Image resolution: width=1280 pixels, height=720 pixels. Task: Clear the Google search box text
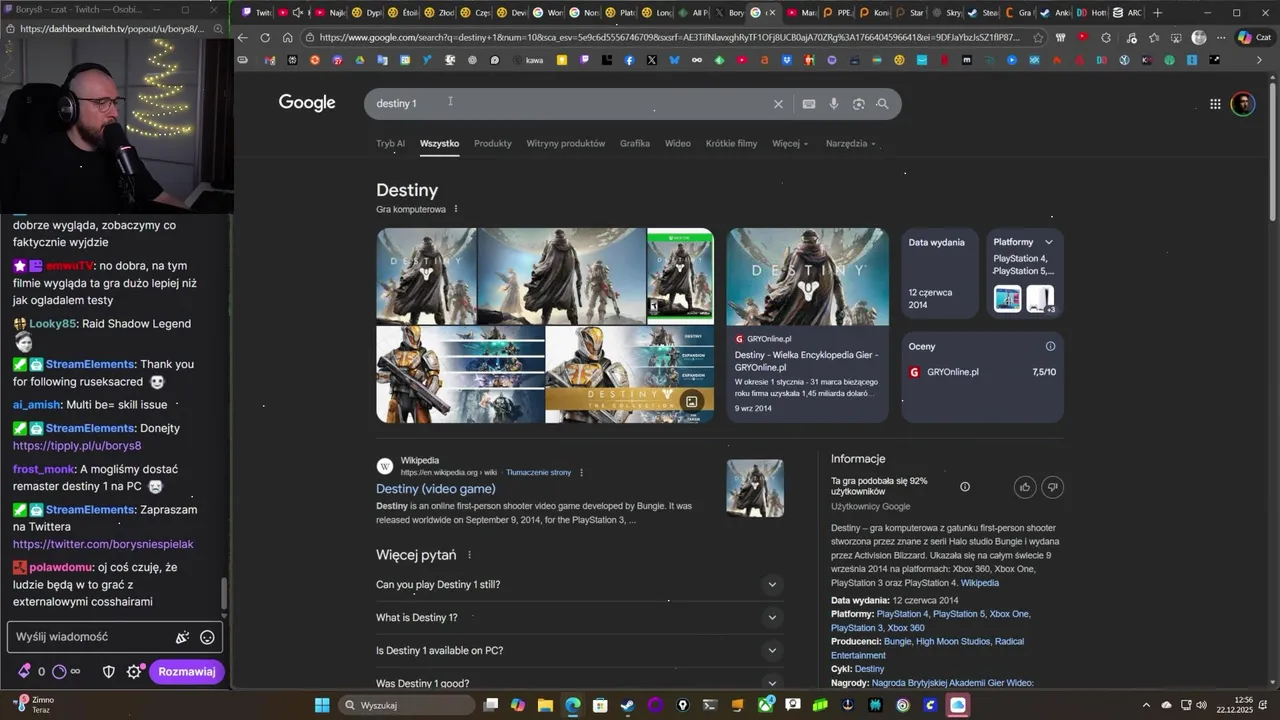click(x=778, y=104)
